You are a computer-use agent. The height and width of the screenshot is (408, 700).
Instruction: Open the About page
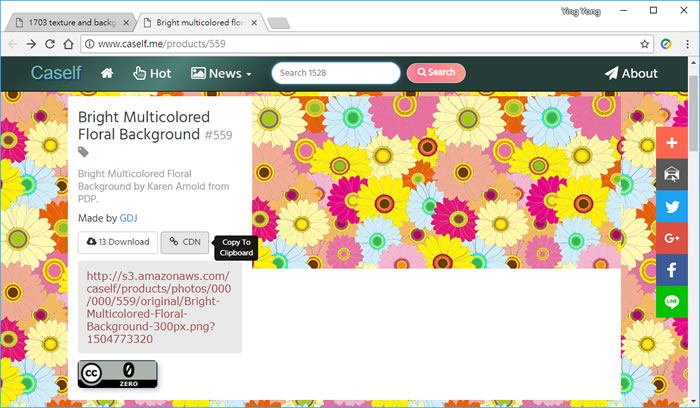(631, 73)
